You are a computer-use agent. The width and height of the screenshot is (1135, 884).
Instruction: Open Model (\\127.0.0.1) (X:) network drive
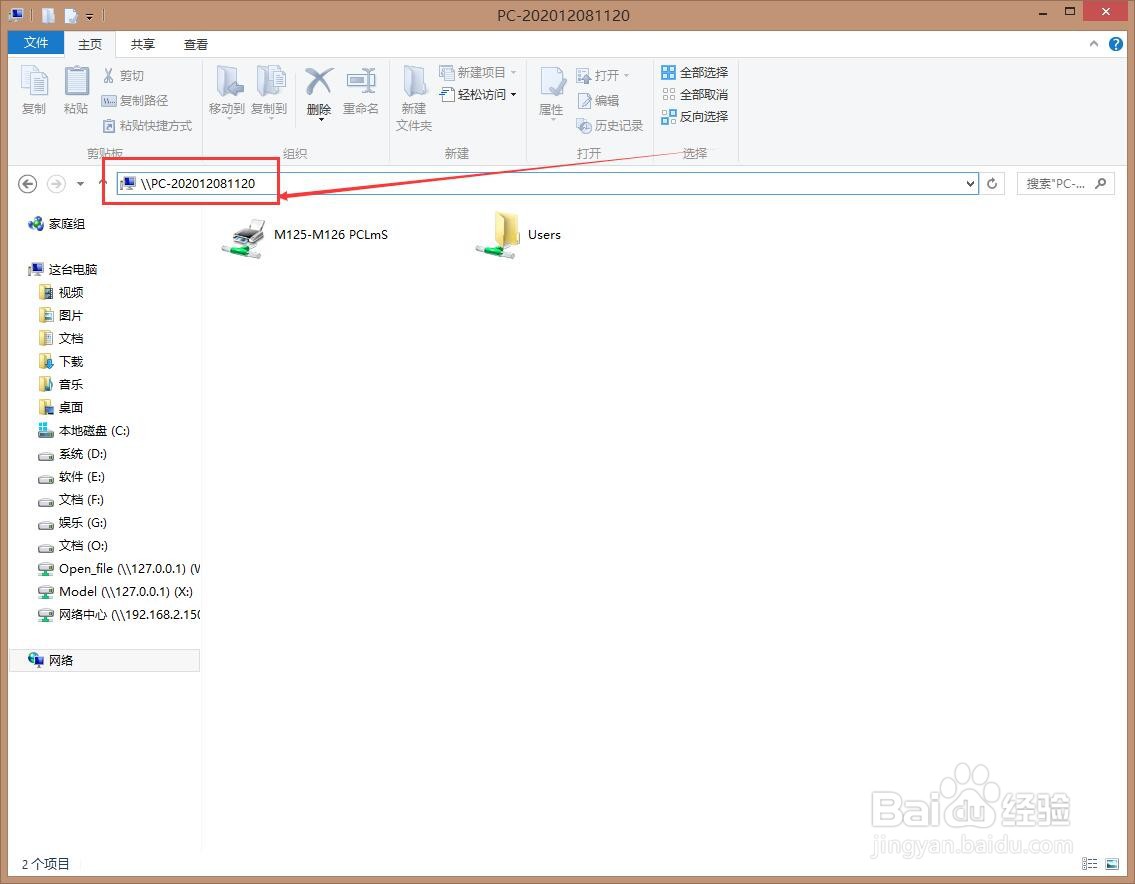click(x=115, y=592)
